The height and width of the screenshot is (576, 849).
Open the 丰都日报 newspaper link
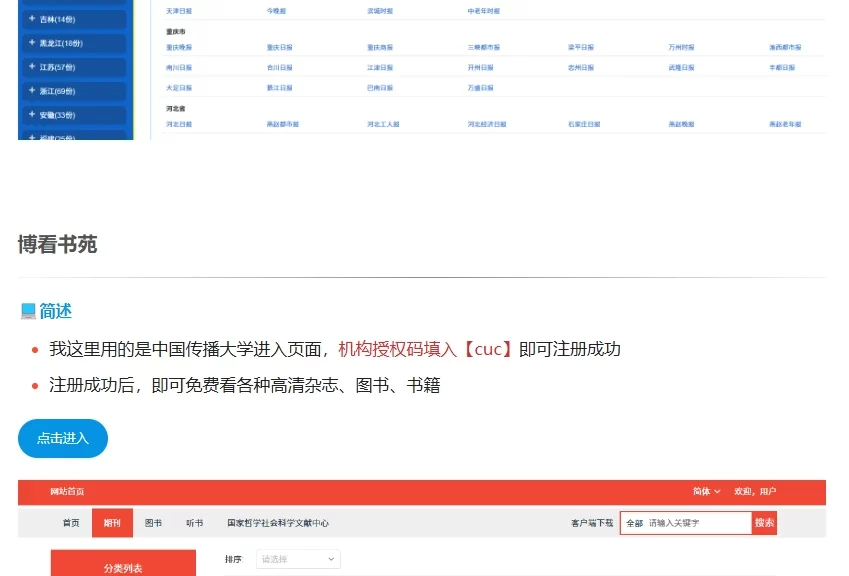782,68
